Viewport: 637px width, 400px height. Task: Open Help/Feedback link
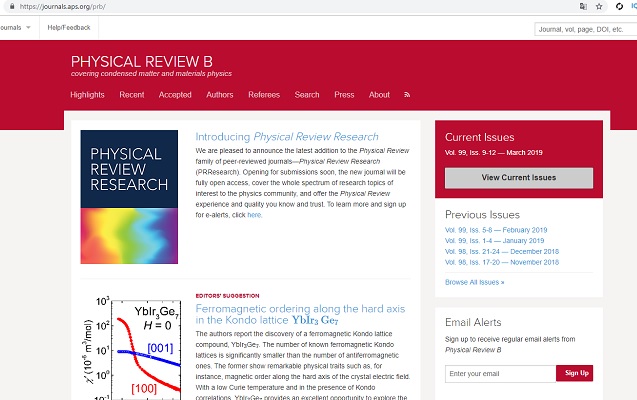pyautogui.click(x=69, y=28)
